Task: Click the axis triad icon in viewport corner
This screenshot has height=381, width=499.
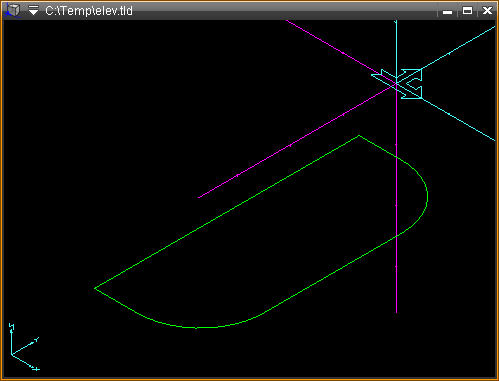Action: (24, 347)
